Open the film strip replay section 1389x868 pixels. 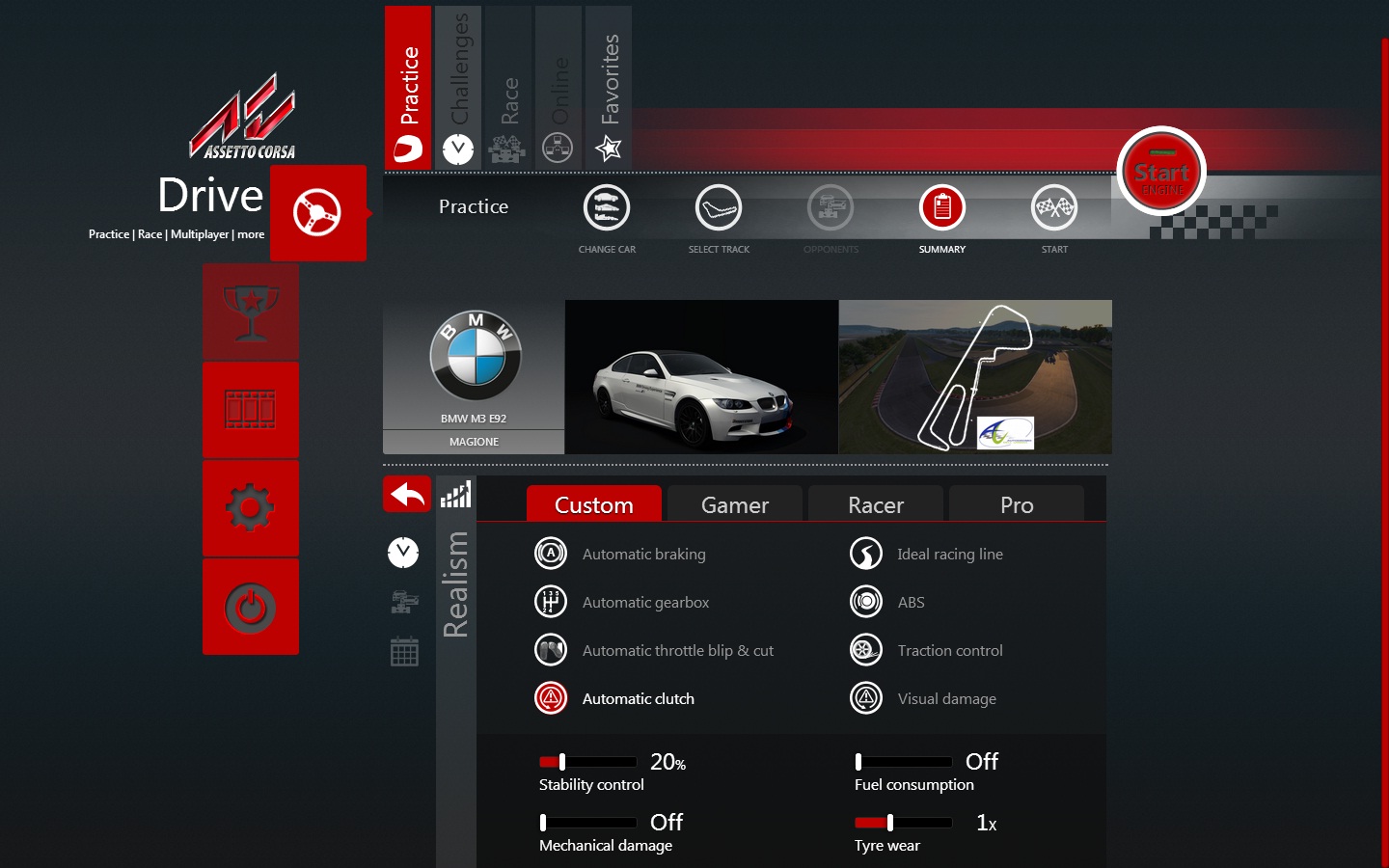251,410
